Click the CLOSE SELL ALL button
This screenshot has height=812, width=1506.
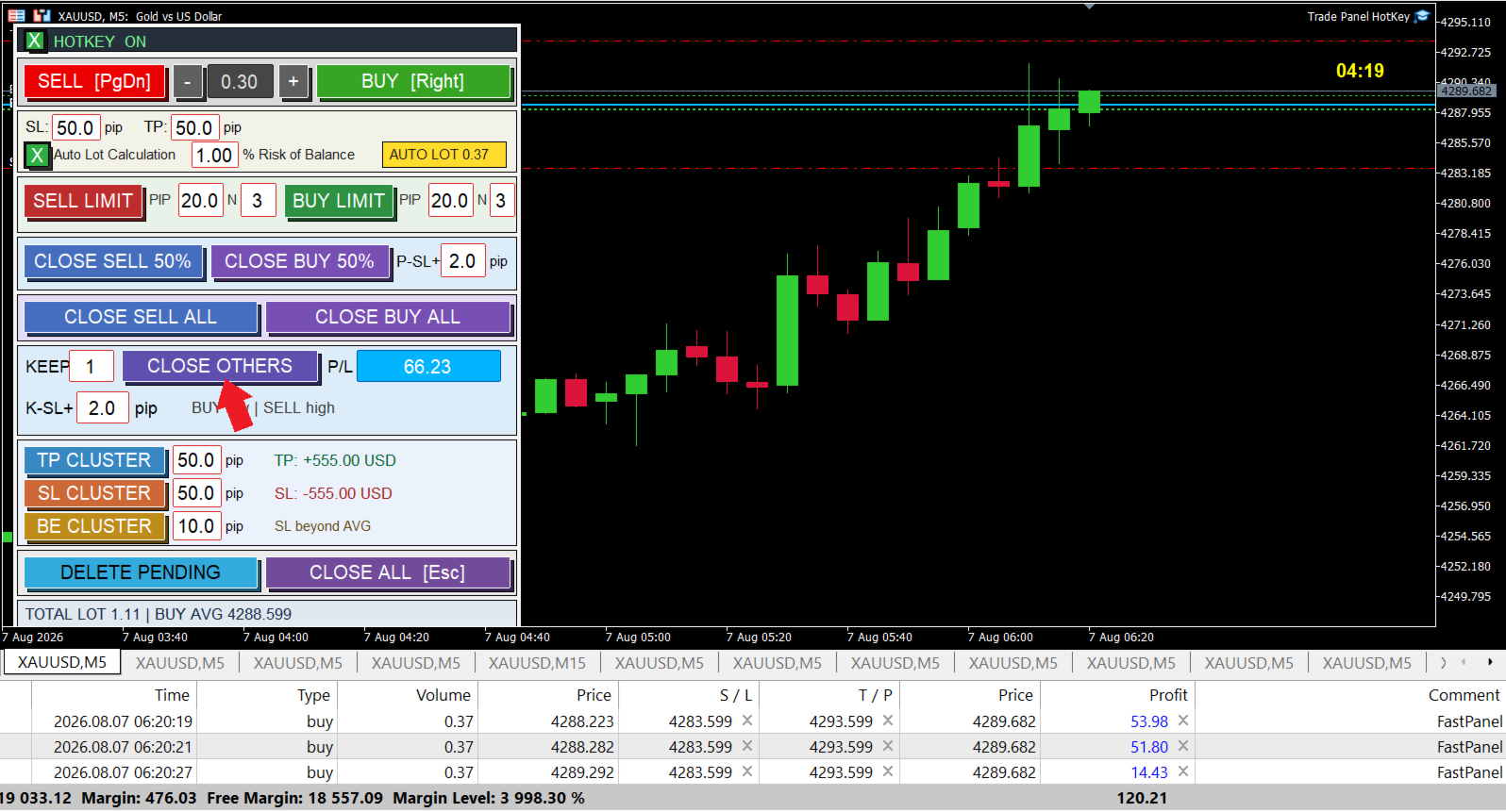[141, 317]
